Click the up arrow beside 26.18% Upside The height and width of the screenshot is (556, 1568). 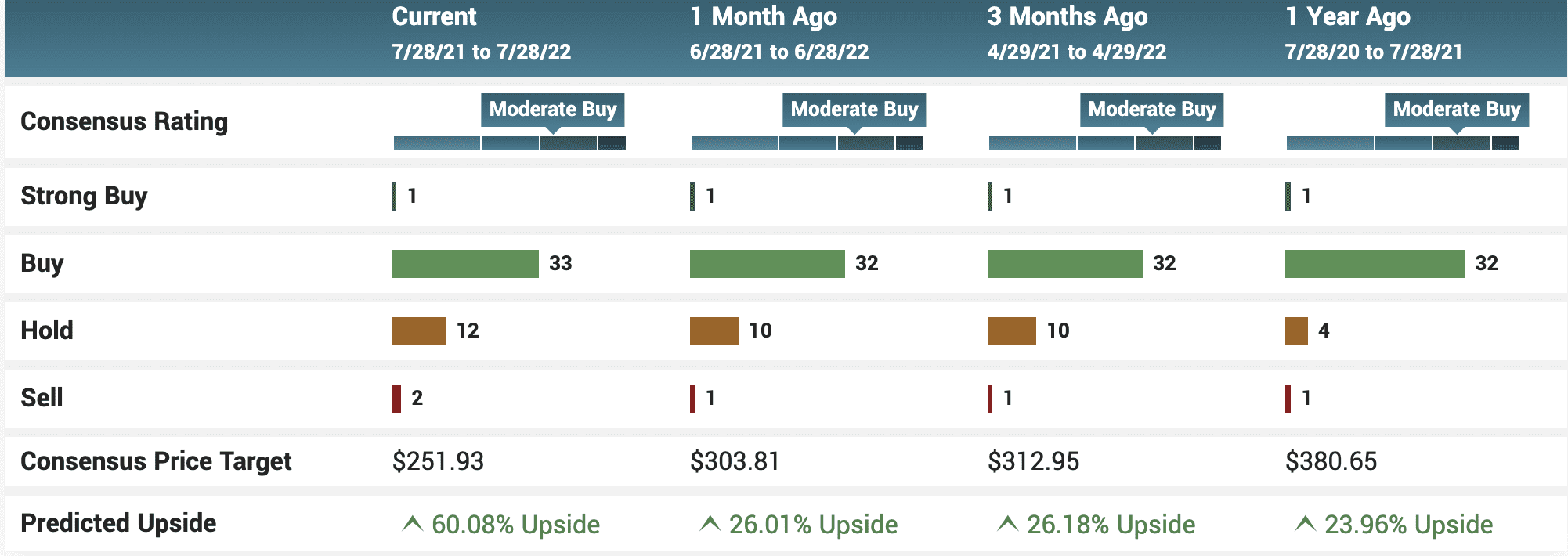pos(1007,524)
